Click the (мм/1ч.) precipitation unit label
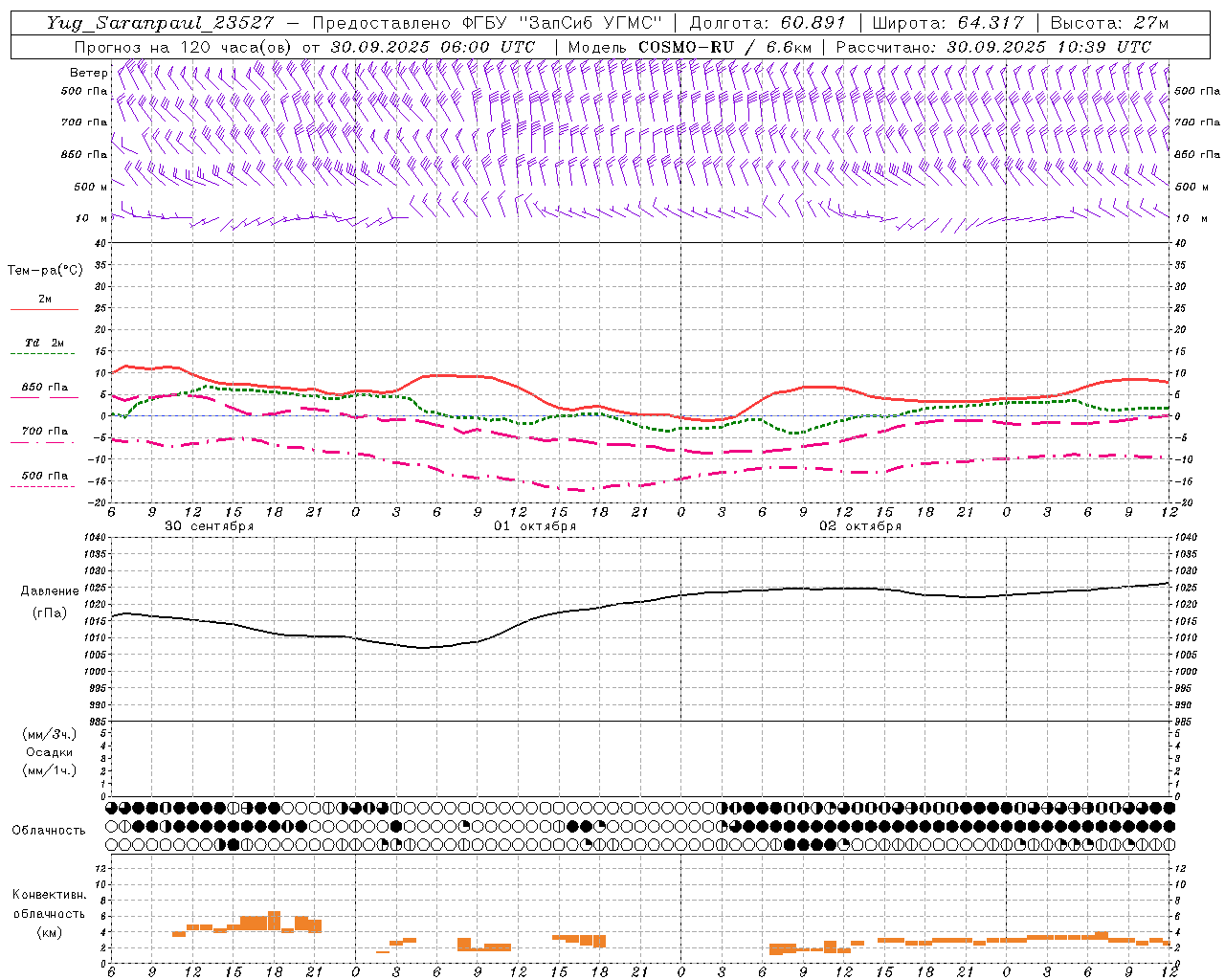The height and width of the screenshot is (980, 1225). tap(49, 770)
